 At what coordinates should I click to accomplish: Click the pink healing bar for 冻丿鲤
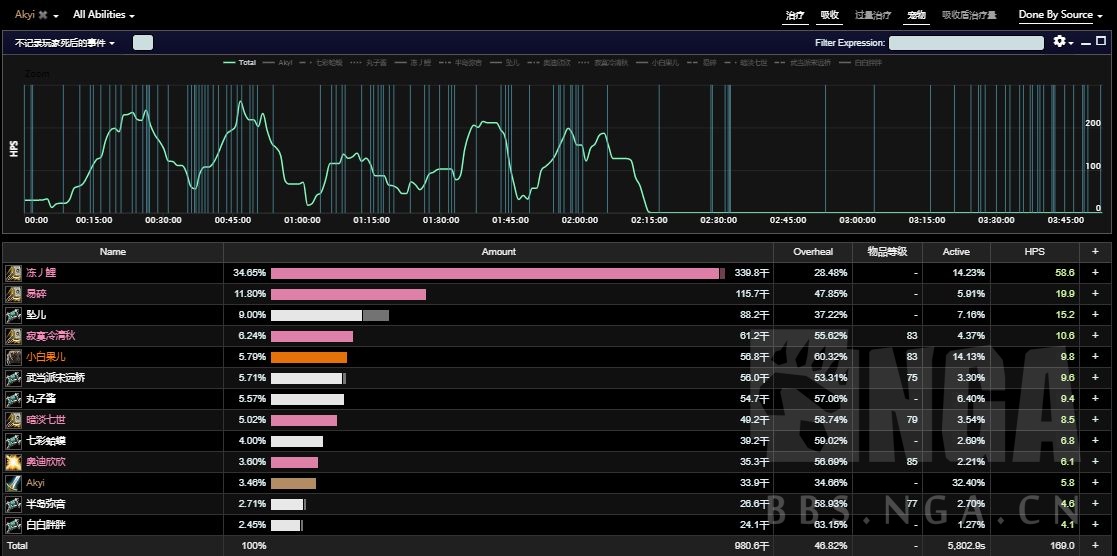click(x=494, y=273)
